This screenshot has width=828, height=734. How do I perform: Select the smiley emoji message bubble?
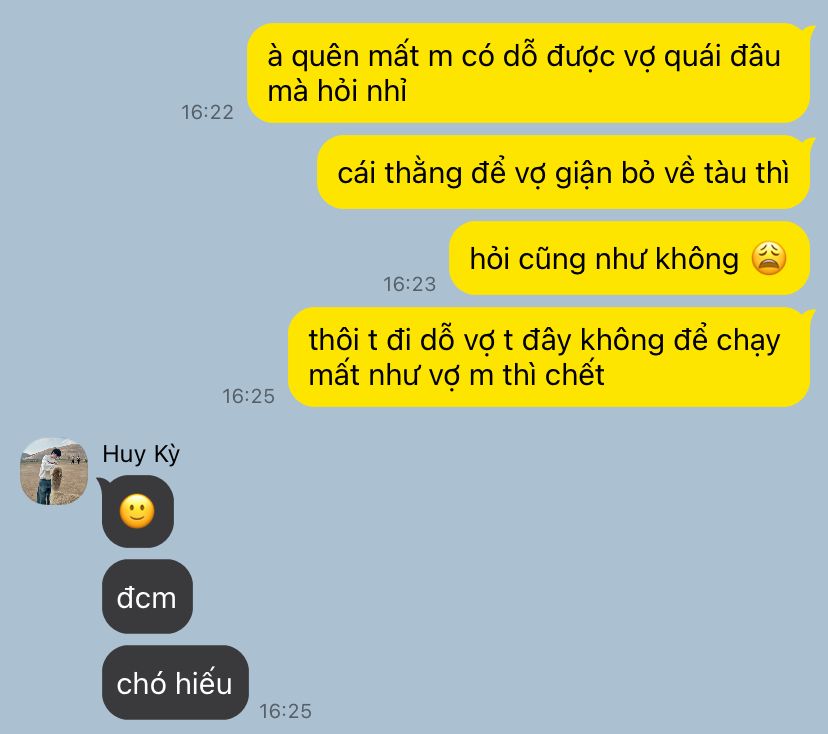tap(137, 511)
